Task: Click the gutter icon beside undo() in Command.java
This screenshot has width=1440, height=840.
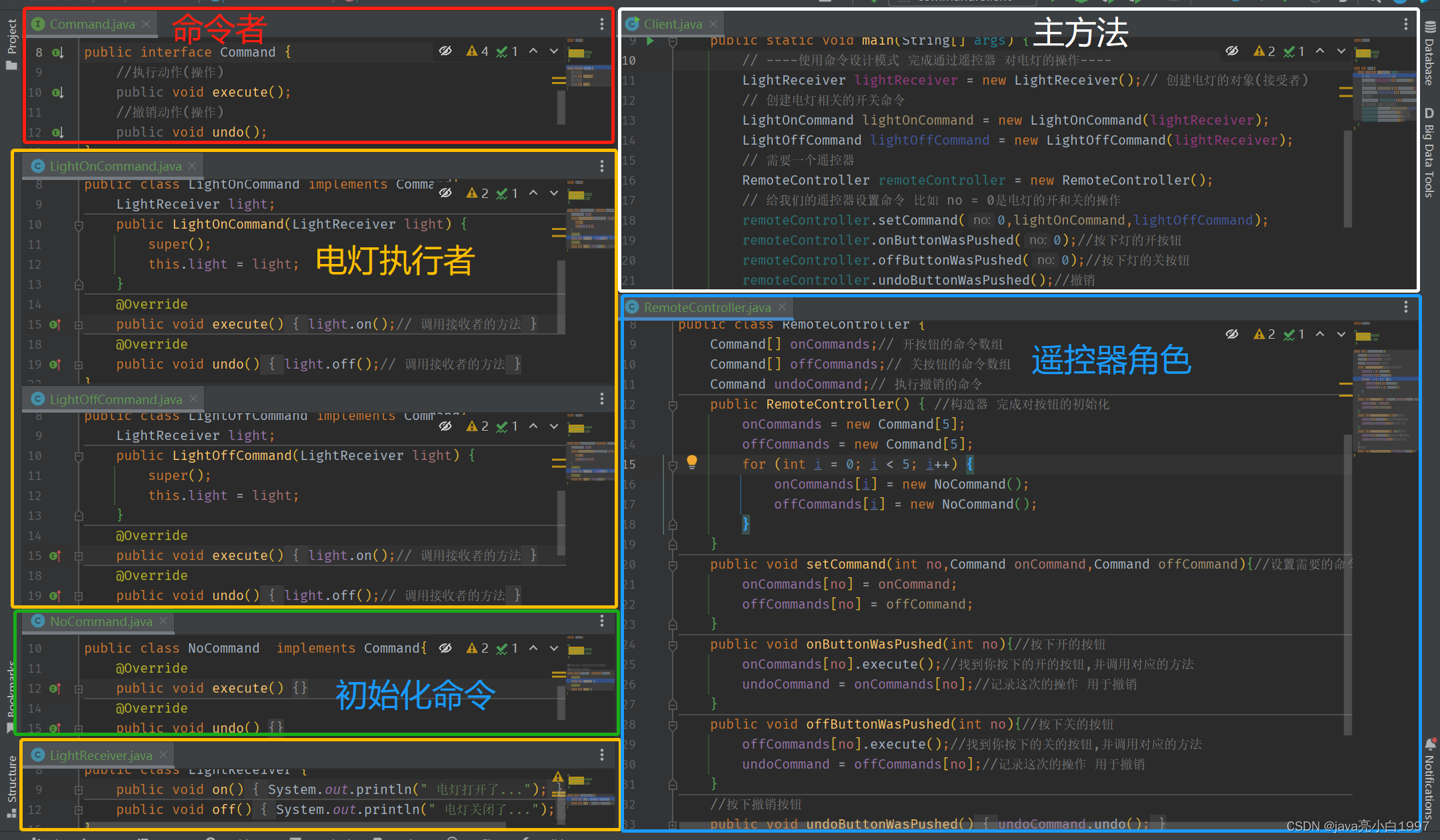Action: [x=58, y=132]
